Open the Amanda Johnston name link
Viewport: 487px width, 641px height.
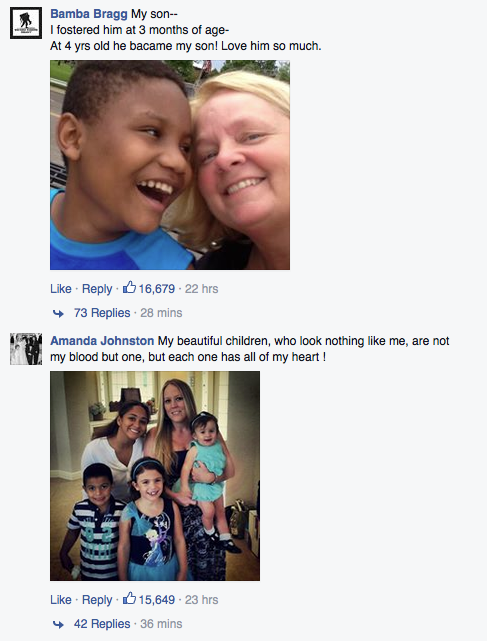click(x=102, y=341)
